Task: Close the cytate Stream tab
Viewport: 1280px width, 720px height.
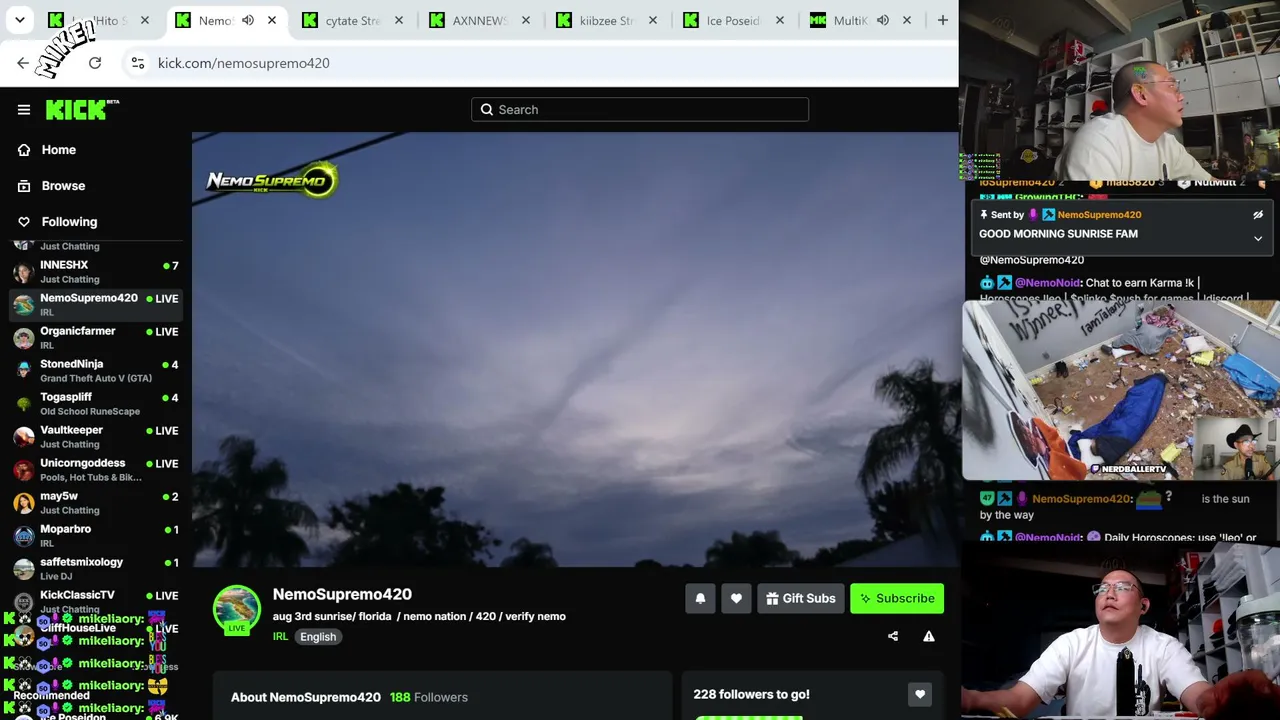Action: coord(399,20)
